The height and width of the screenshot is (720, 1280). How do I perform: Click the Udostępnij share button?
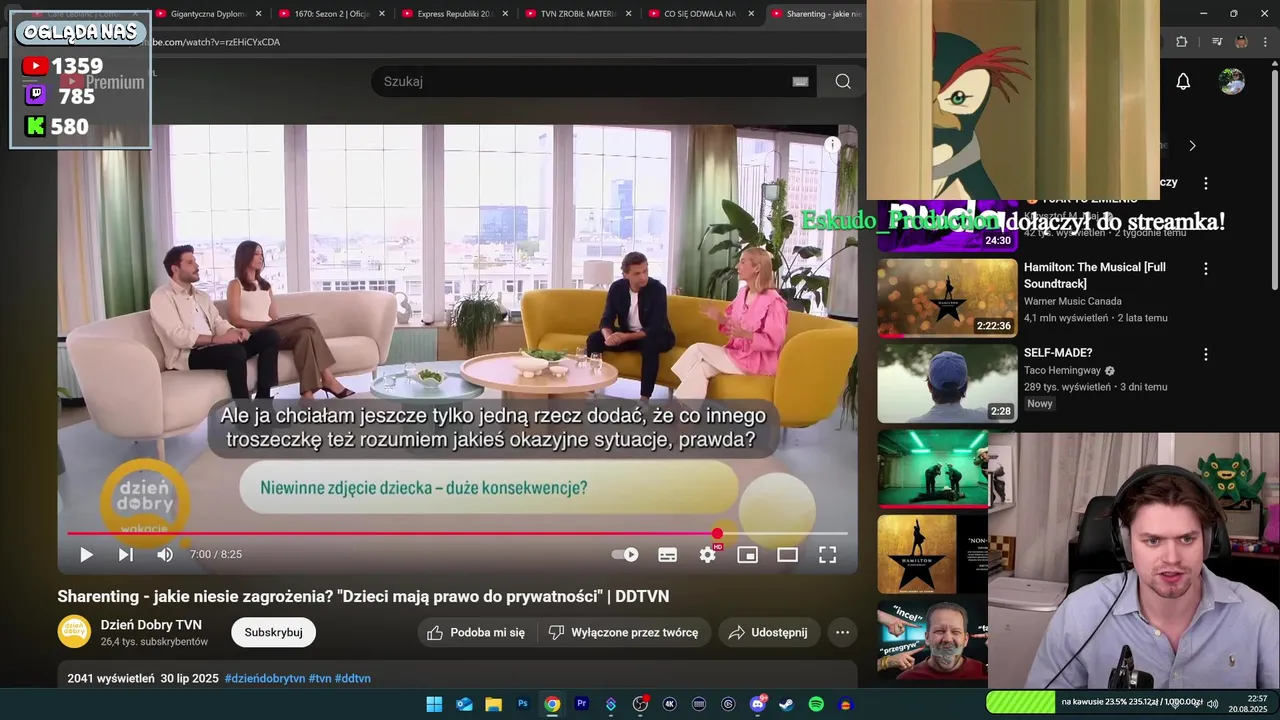coord(768,632)
